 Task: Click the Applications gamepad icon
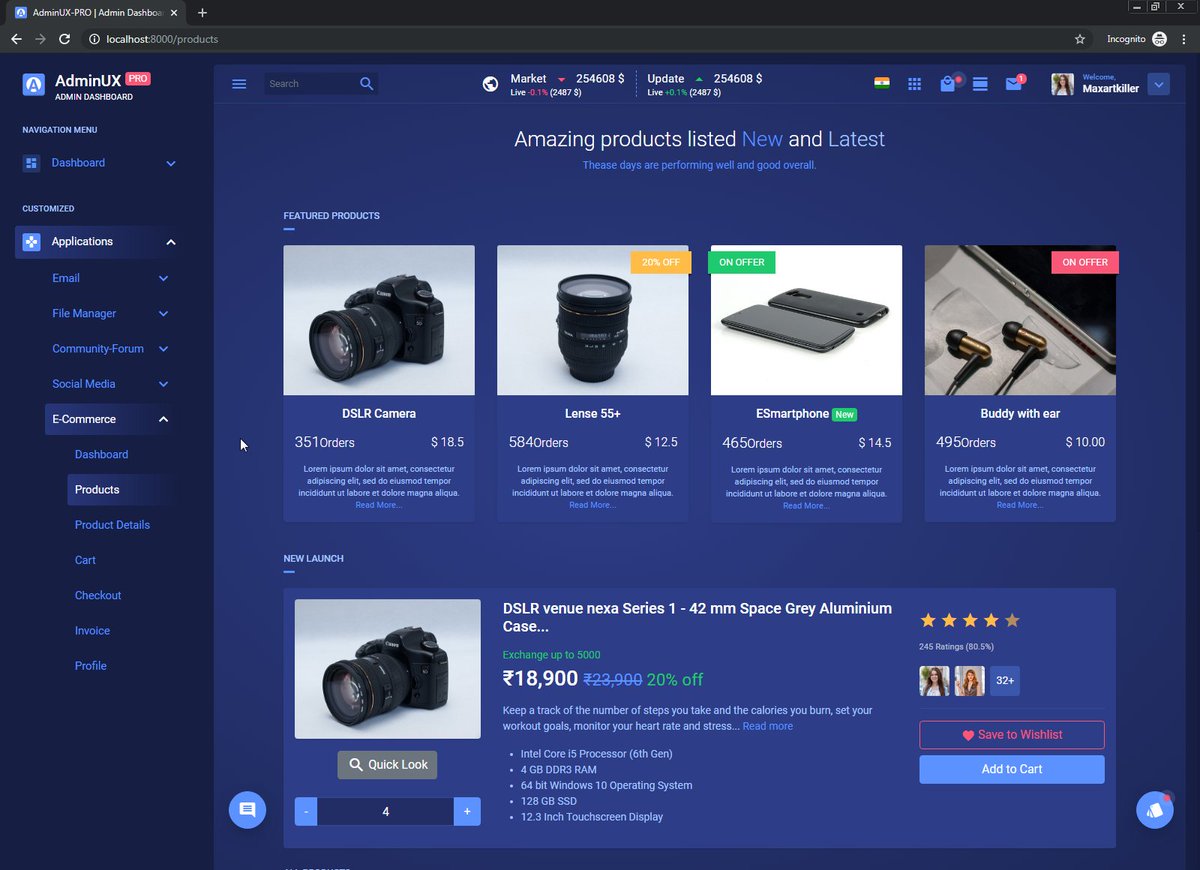(31, 241)
